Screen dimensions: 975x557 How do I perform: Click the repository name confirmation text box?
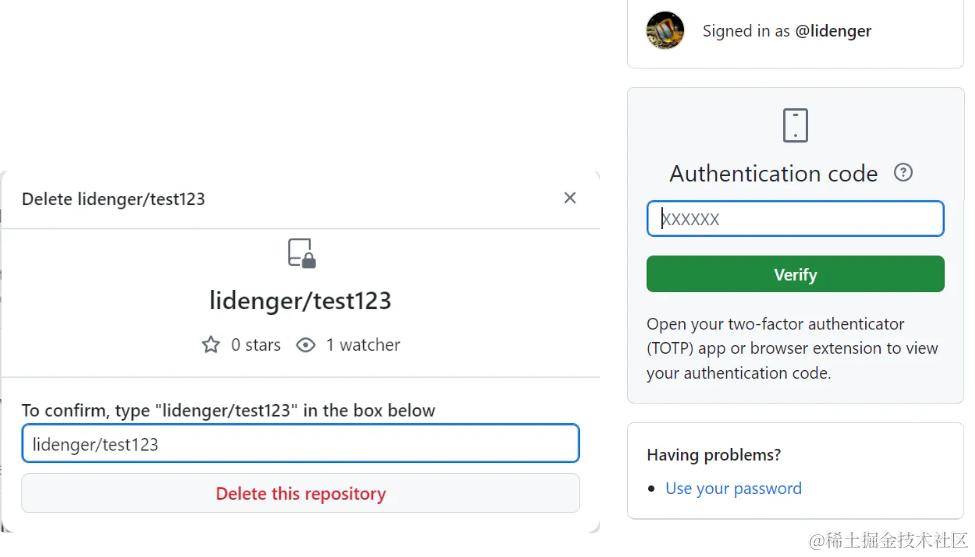300,444
